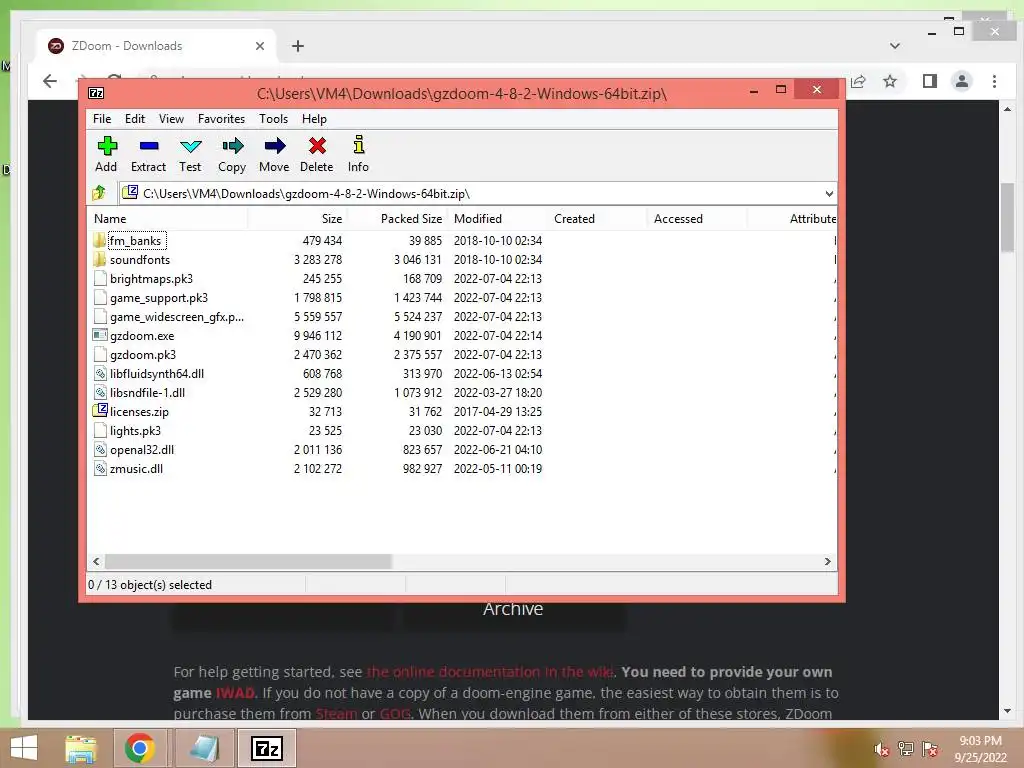Open the View menu
The height and width of the screenshot is (768, 1024).
[171, 119]
